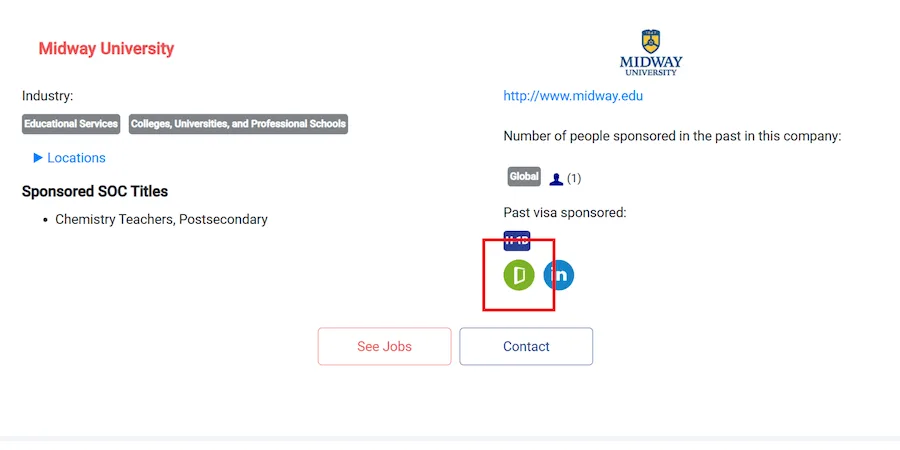
Task: Open the green Glassdoor icon
Action: click(x=519, y=274)
